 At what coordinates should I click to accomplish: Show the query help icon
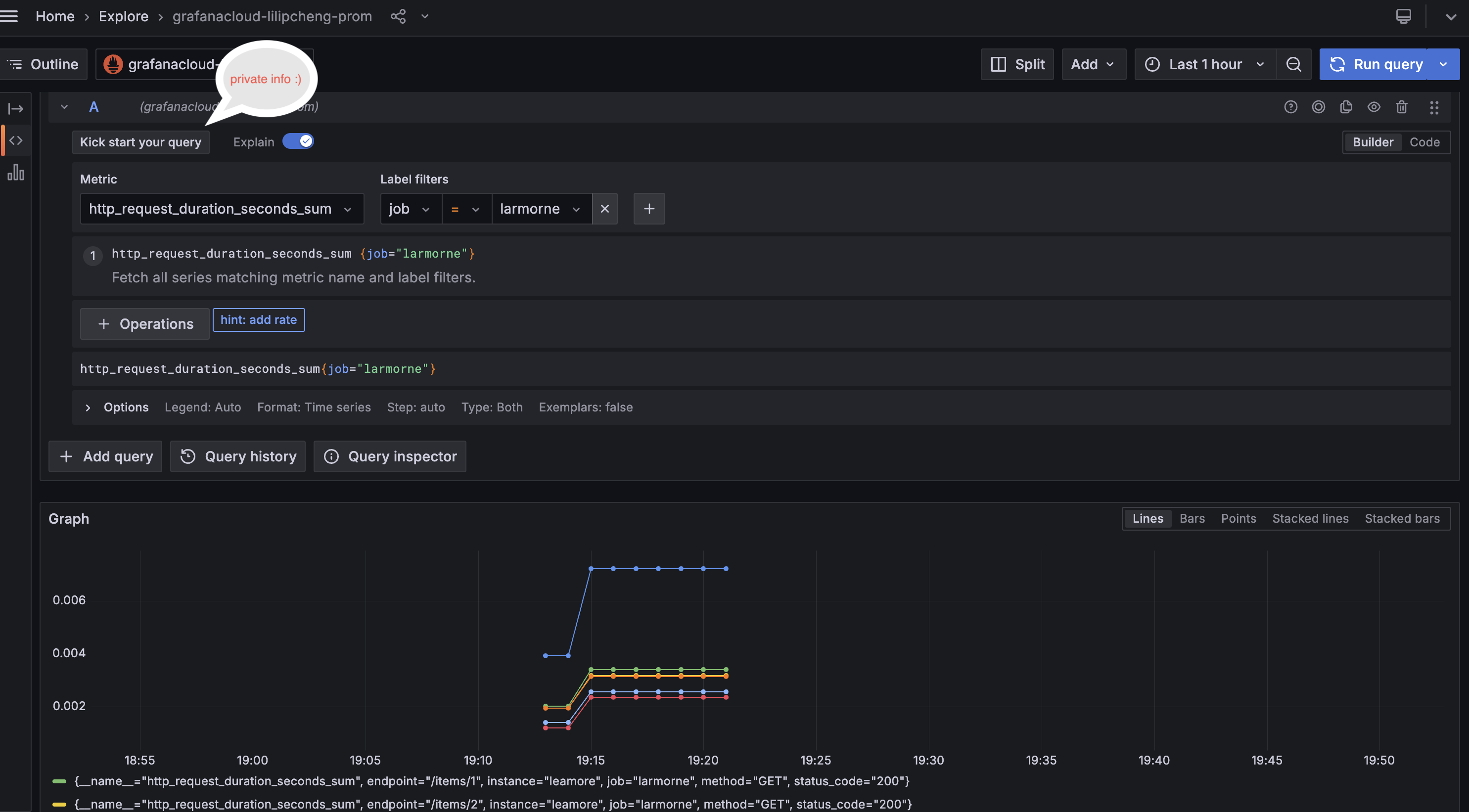1290,107
